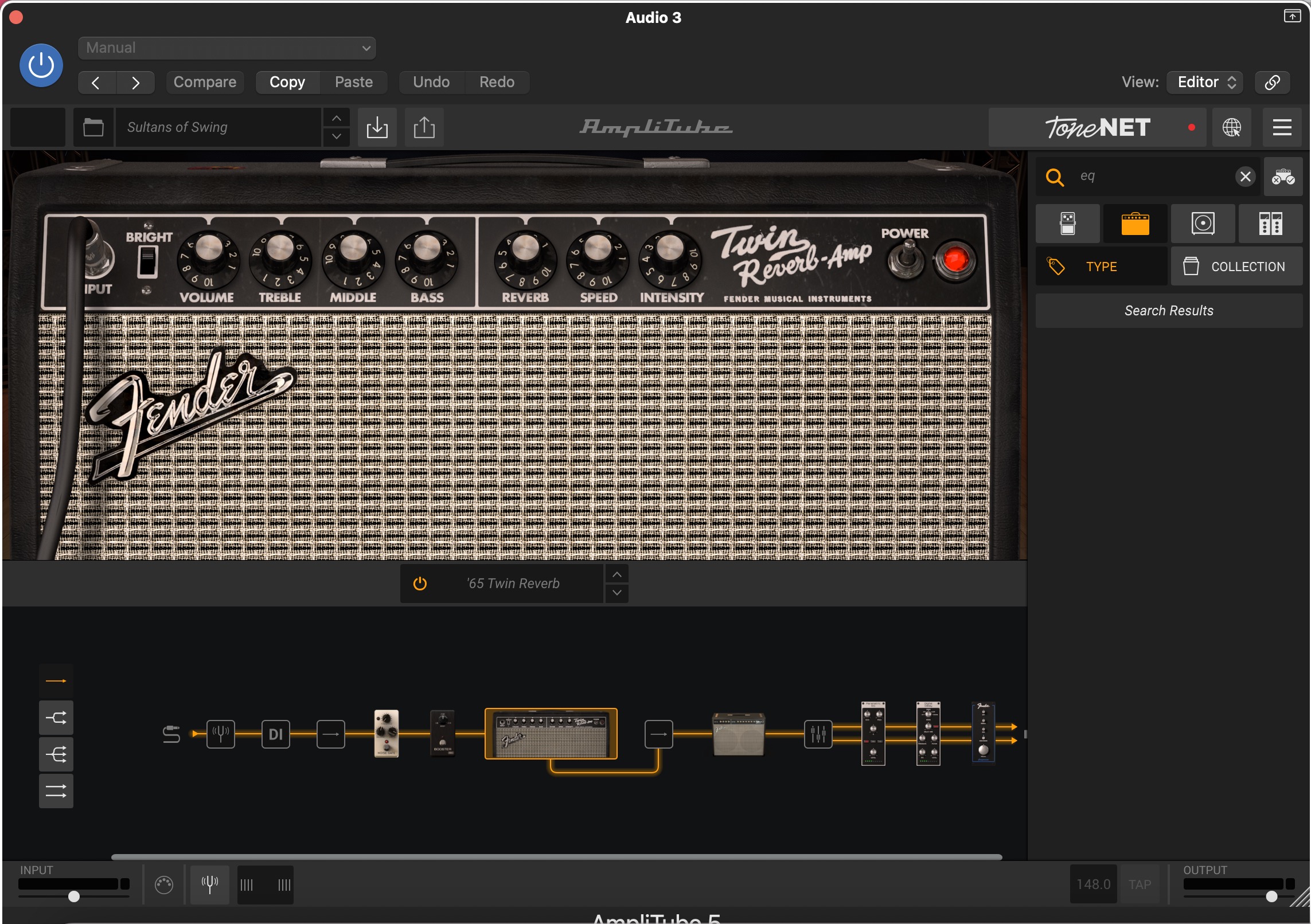1311x924 pixels.
Task: Switch to the COLLECTION tab
Action: (x=1236, y=267)
